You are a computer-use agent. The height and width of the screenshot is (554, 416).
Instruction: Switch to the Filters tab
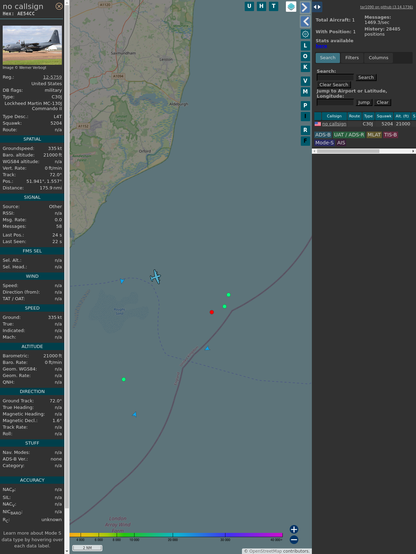tap(352, 58)
